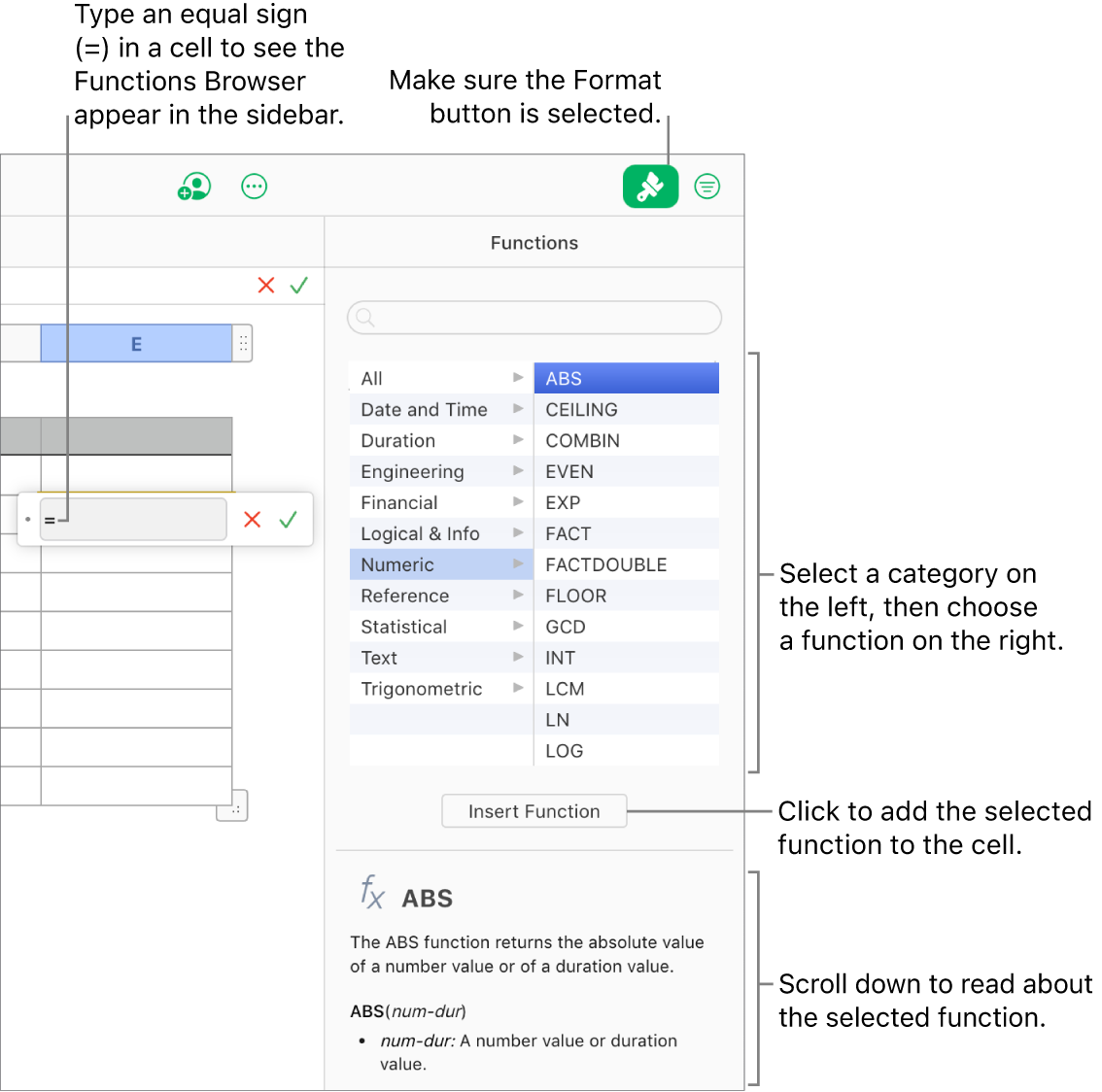Screen dimensions: 1102x1092
Task: Expand the Numeric category chevron
Action: coord(517,563)
